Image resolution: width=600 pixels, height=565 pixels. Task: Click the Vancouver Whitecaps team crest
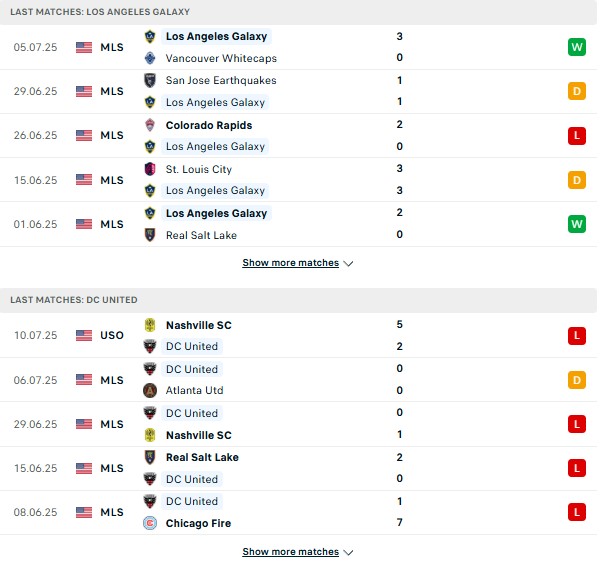[x=150, y=58]
